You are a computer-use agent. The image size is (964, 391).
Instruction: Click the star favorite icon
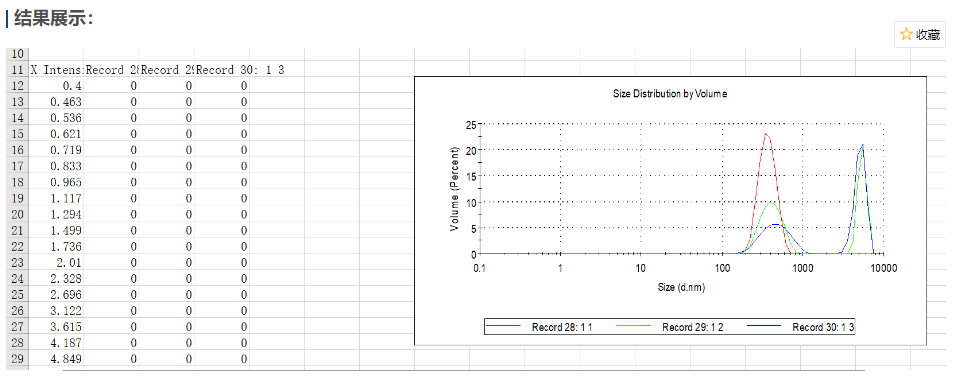click(x=906, y=34)
